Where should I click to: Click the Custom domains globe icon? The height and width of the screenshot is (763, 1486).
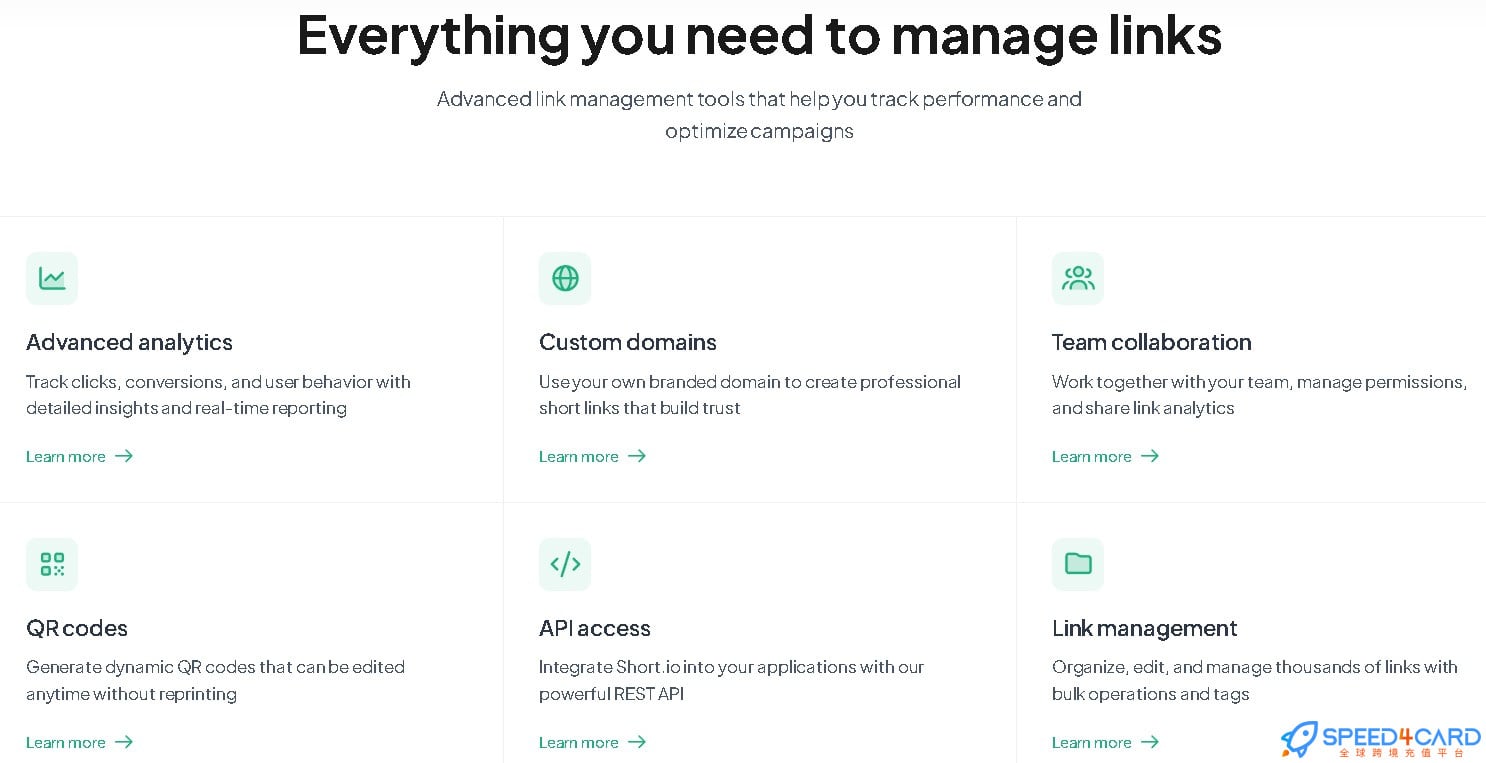(565, 278)
